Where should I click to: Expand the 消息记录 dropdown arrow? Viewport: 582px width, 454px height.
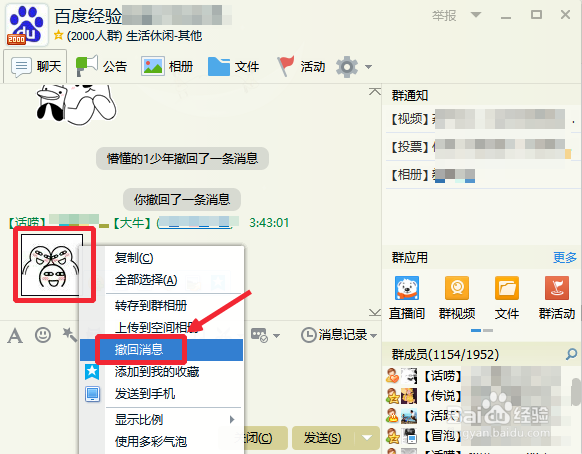(x=374, y=336)
